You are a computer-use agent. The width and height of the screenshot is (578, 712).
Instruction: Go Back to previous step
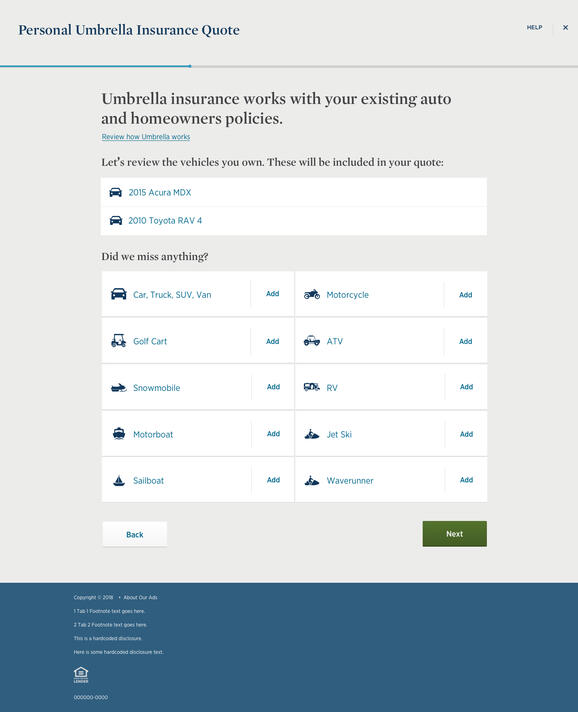click(x=135, y=534)
